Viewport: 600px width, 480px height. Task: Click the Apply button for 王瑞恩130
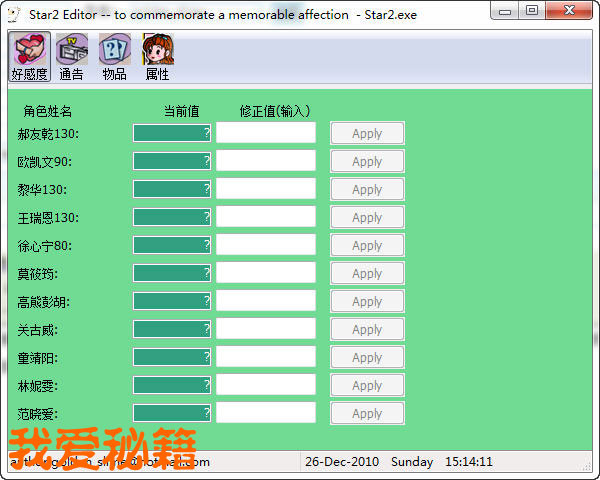click(367, 217)
